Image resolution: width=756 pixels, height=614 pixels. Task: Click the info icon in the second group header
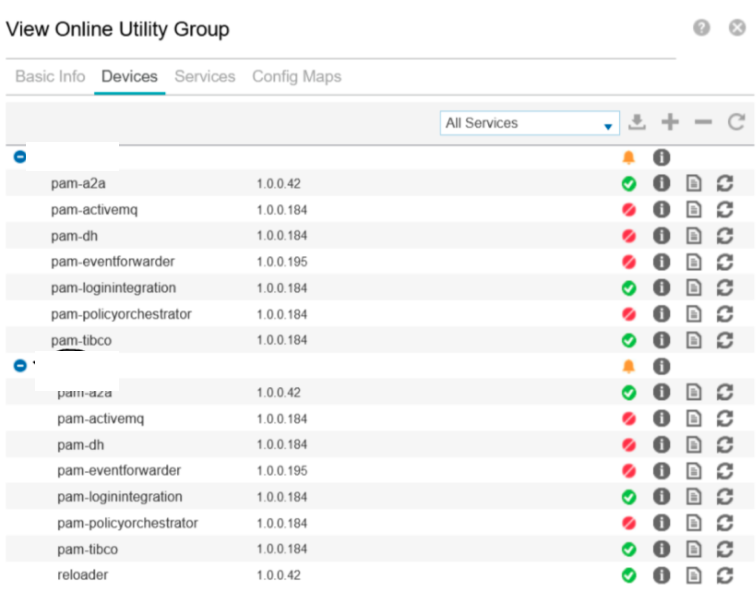(x=661, y=366)
